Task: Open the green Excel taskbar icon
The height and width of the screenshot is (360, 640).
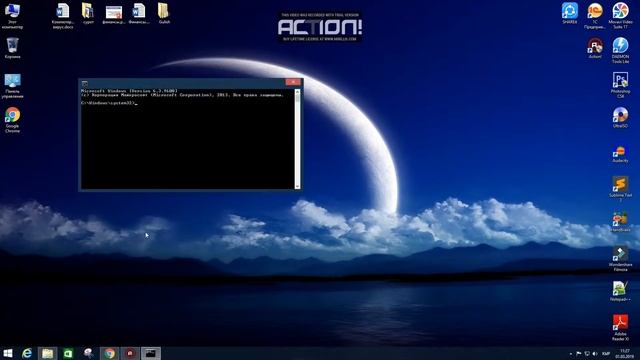Action: tap(68, 353)
